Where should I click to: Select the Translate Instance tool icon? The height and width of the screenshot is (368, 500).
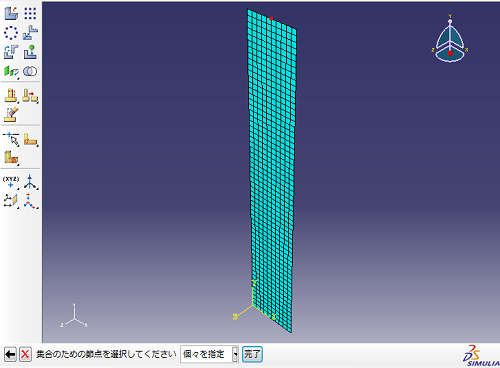30,33
